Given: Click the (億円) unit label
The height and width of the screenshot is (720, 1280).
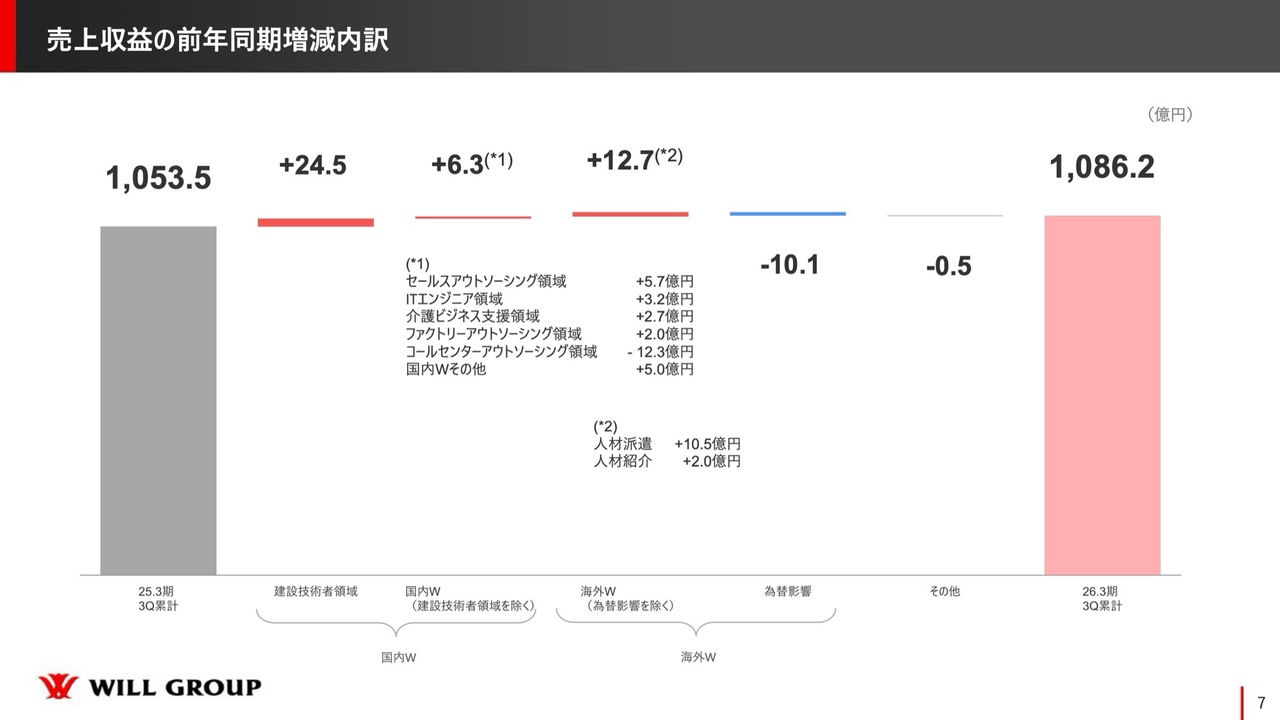Looking at the screenshot, I should coord(1169,115).
